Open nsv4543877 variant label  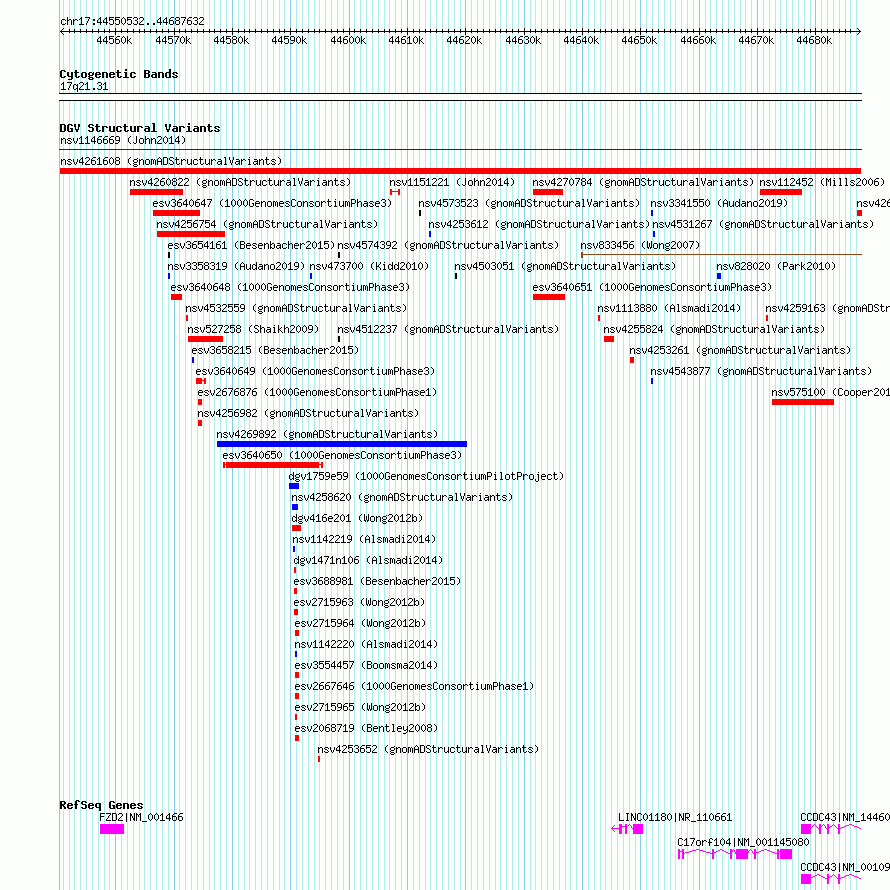pos(761,371)
